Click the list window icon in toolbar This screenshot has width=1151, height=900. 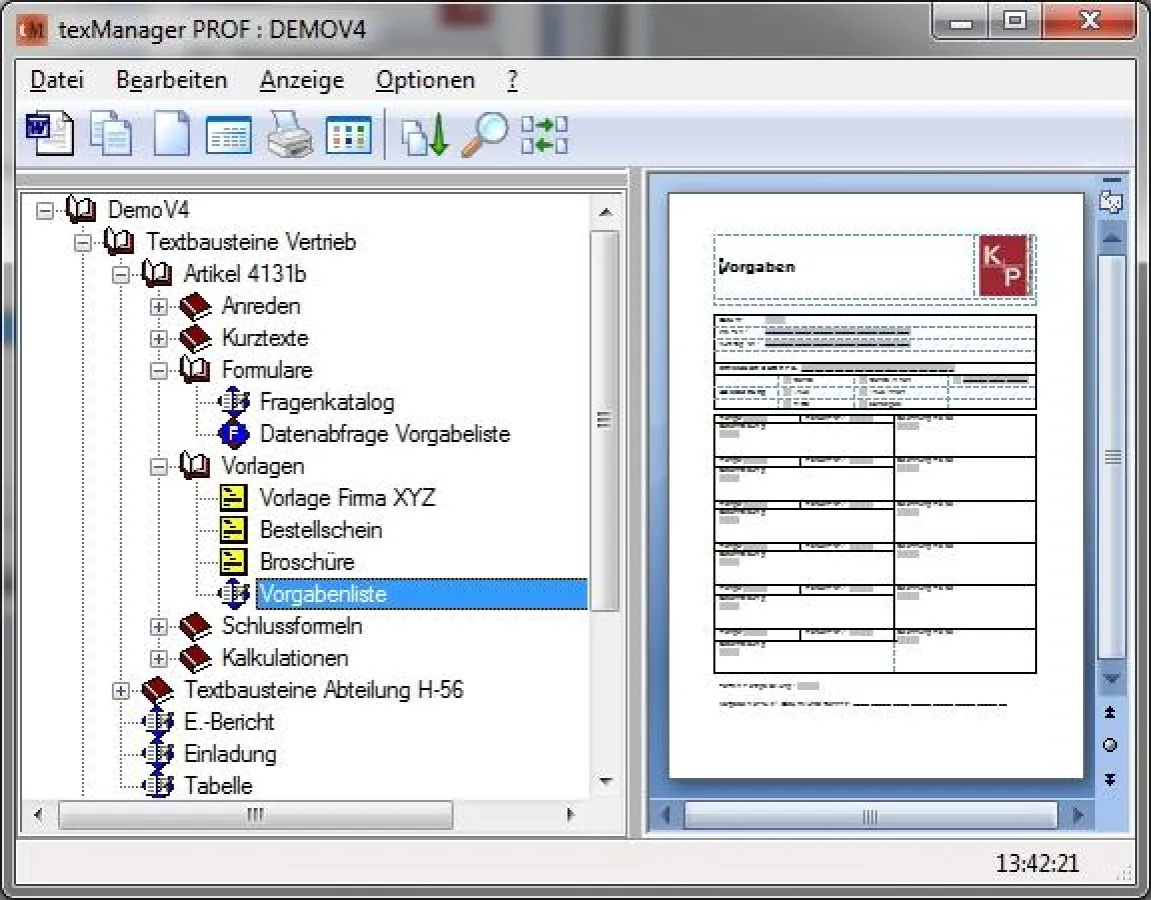229,134
